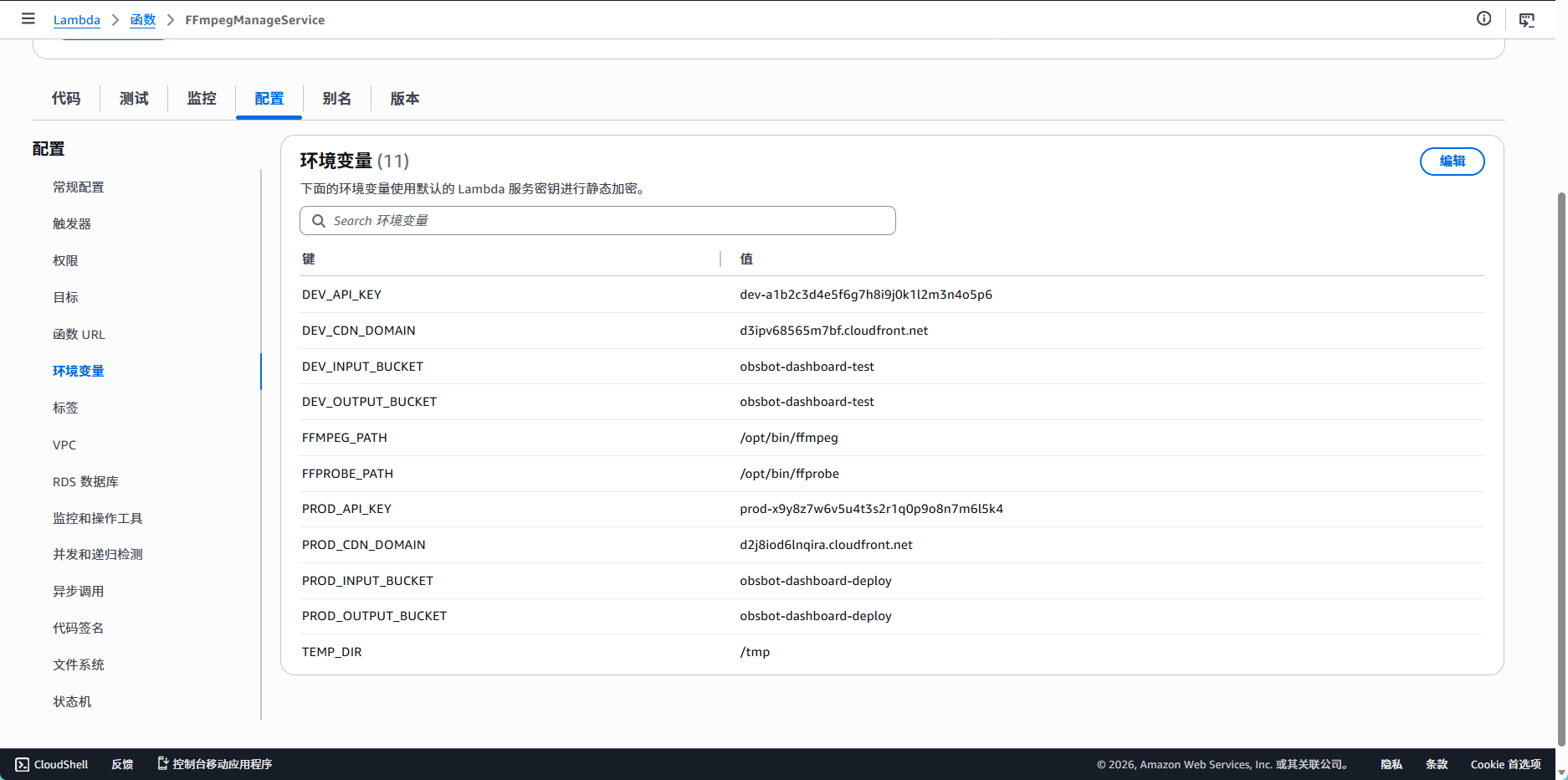1568x780 pixels.
Task: Switch to the 代码 tab
Action: [66, 99]
